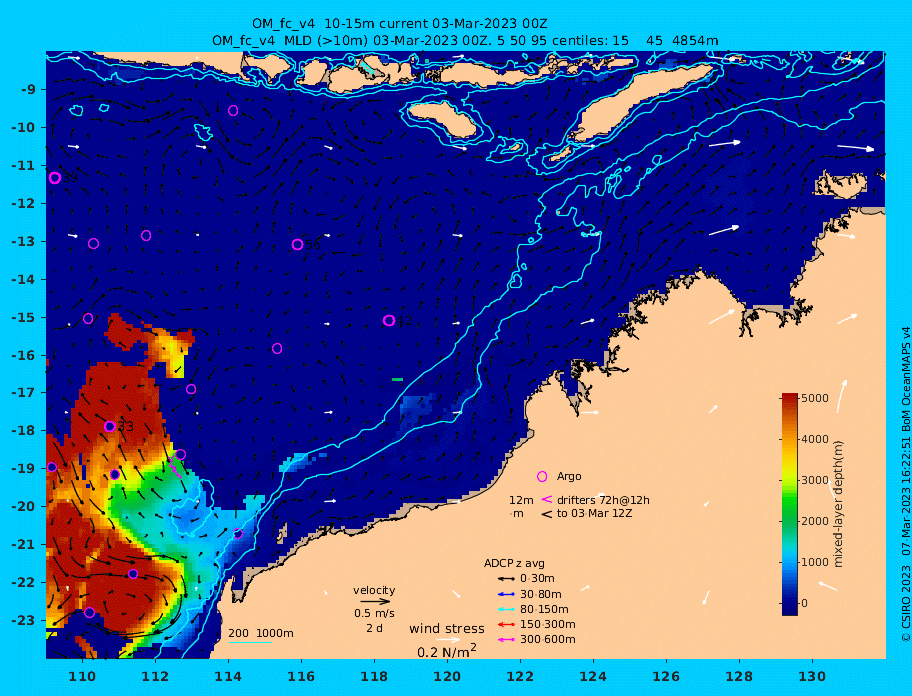The image size is (912, 696).
Task: Click the dark red top of the color bar
Action: point(790,397)
